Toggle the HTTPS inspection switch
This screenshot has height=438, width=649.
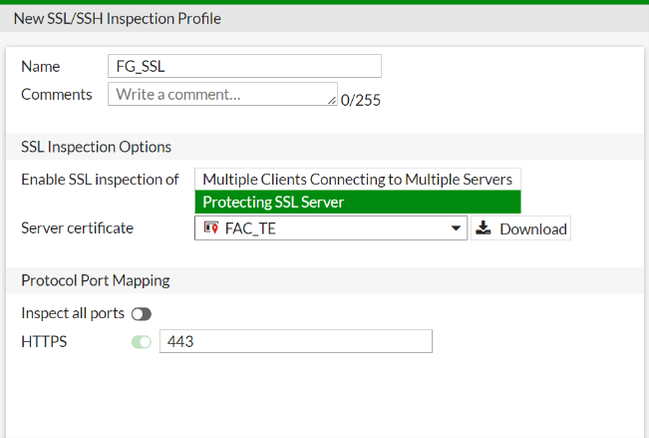click(141, 342)
